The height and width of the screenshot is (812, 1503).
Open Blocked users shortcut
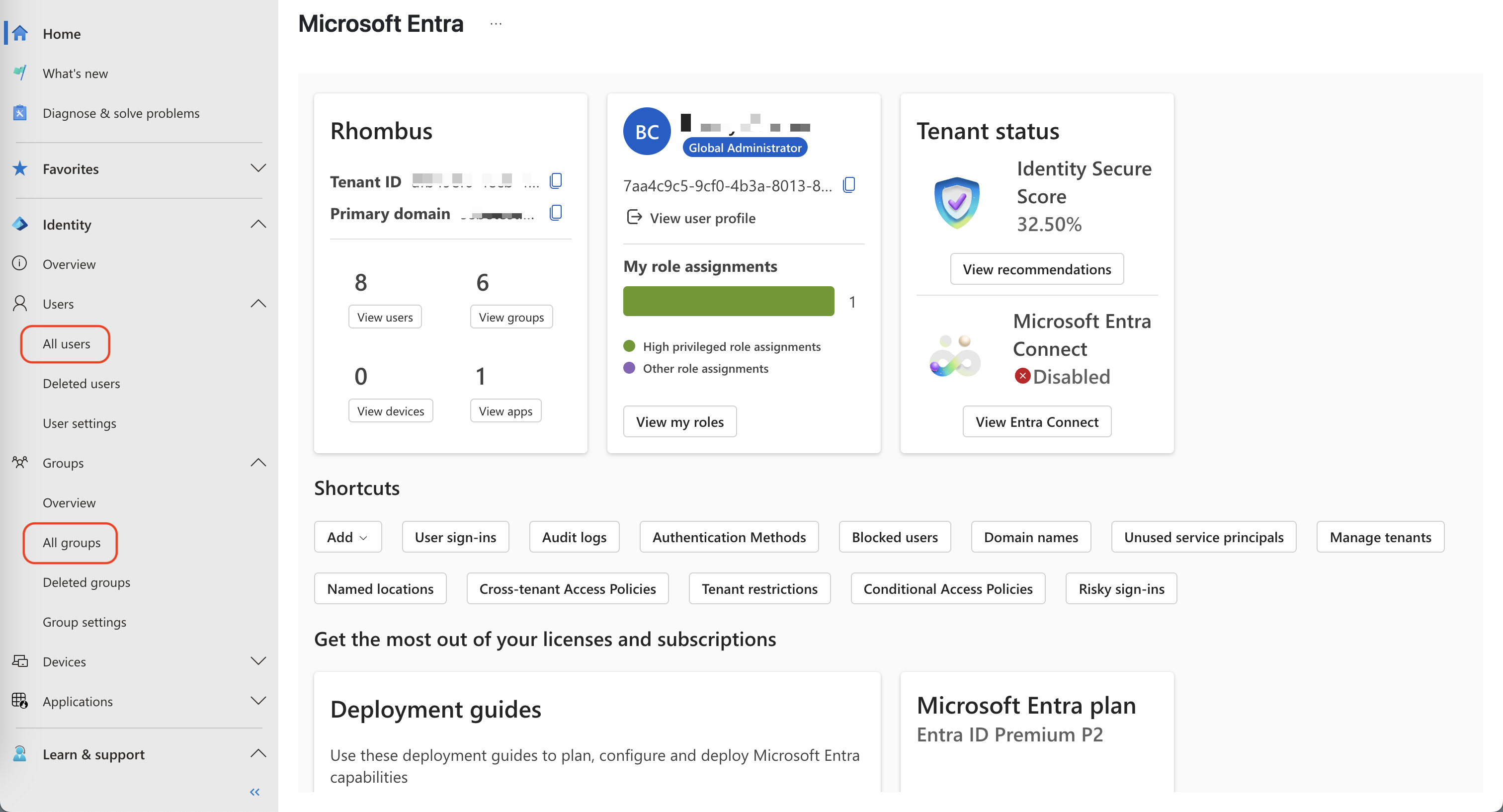[x=895, y=537]
